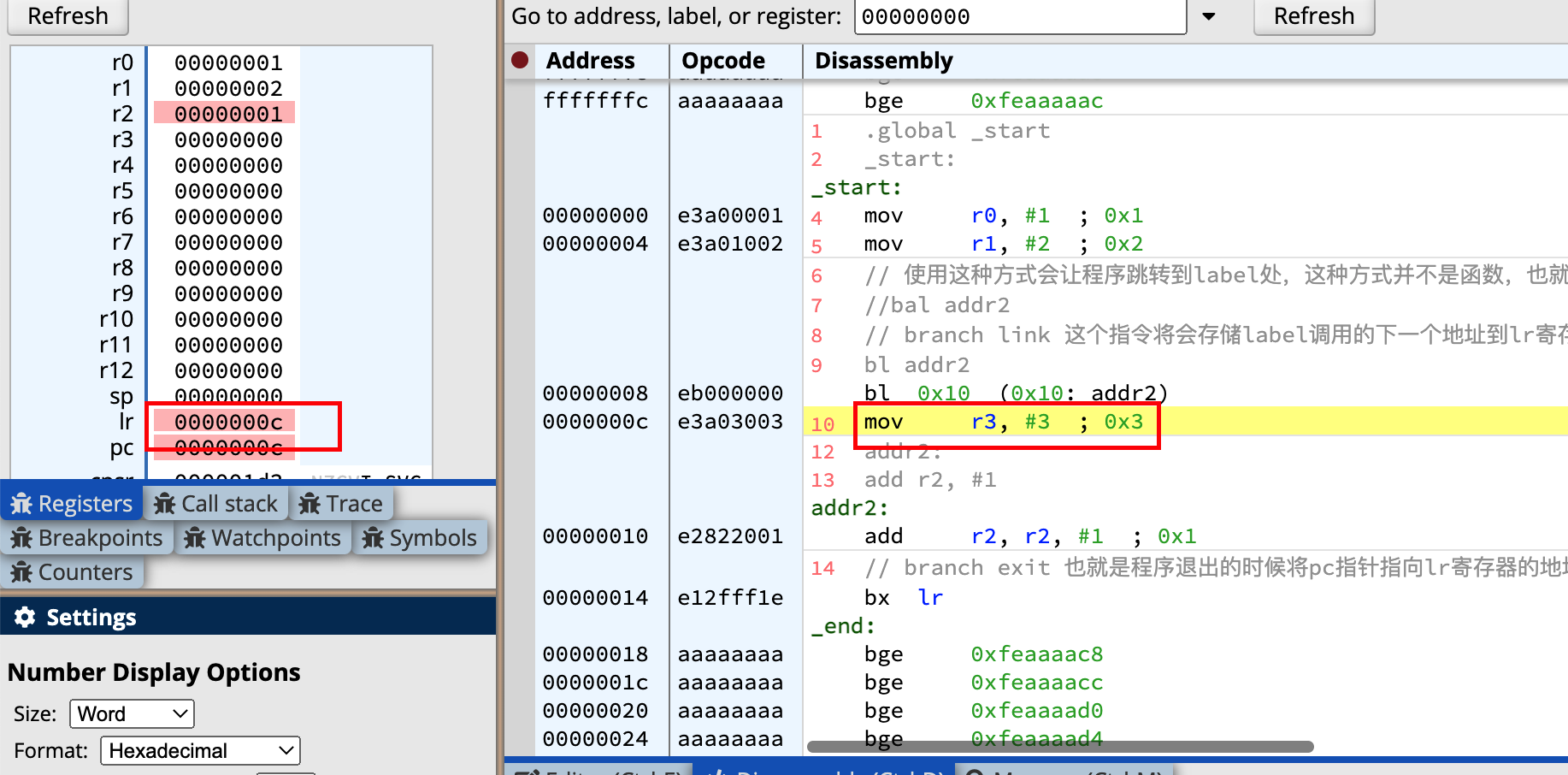Open the Format dropdown showing Hexadecimal
Screen dimensions: 1568x775
pos(200,751)
